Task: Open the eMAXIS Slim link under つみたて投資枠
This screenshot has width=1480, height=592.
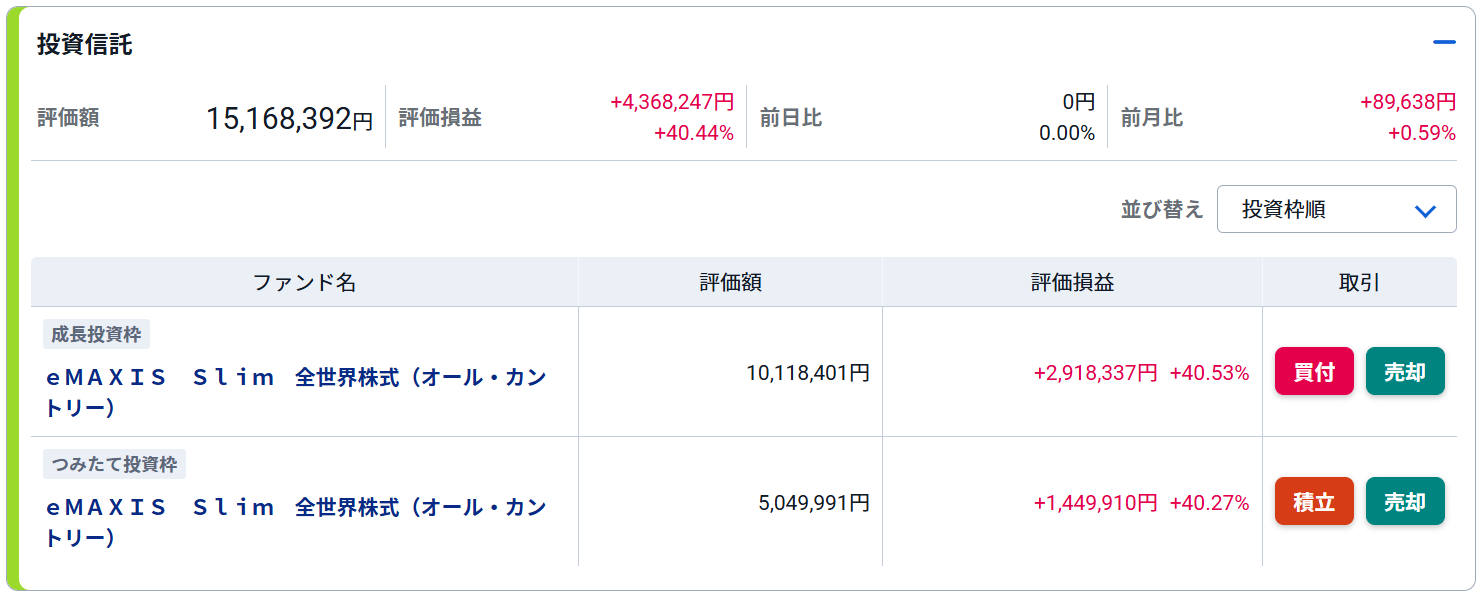Action: click(297, 522)
